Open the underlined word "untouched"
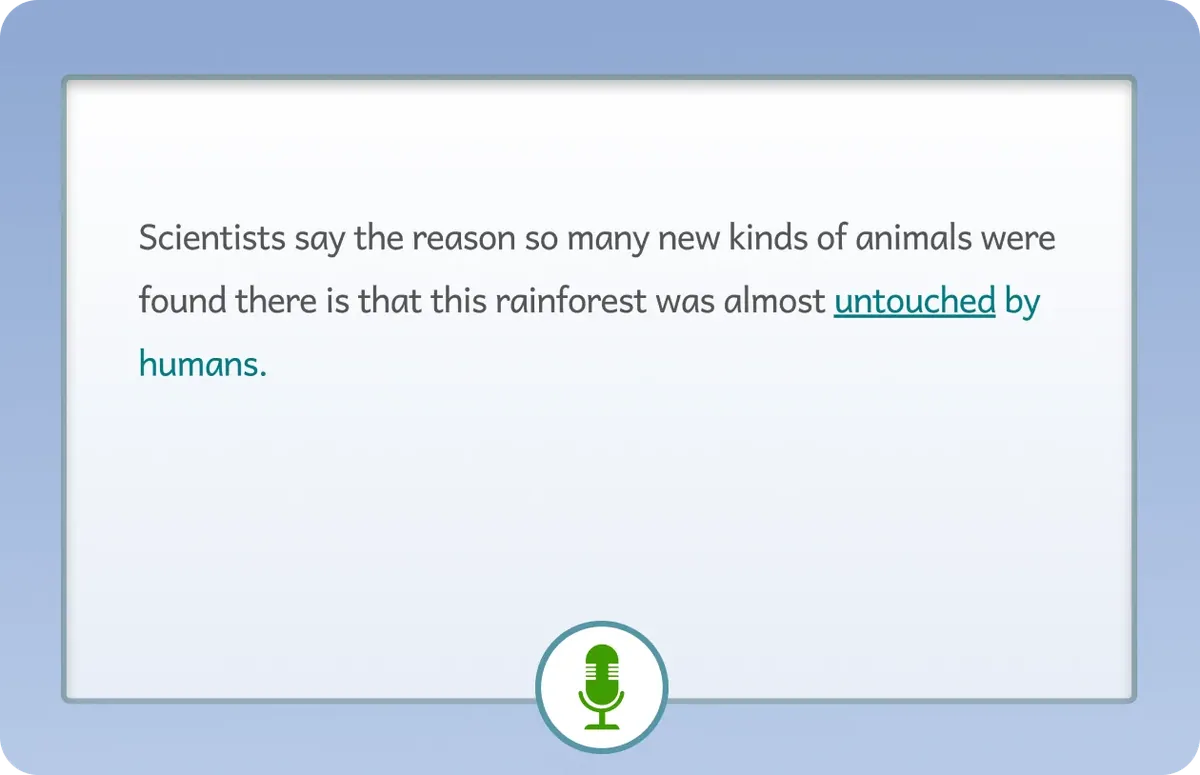This screenshot has width=1200, height=775. coord(915,301)
